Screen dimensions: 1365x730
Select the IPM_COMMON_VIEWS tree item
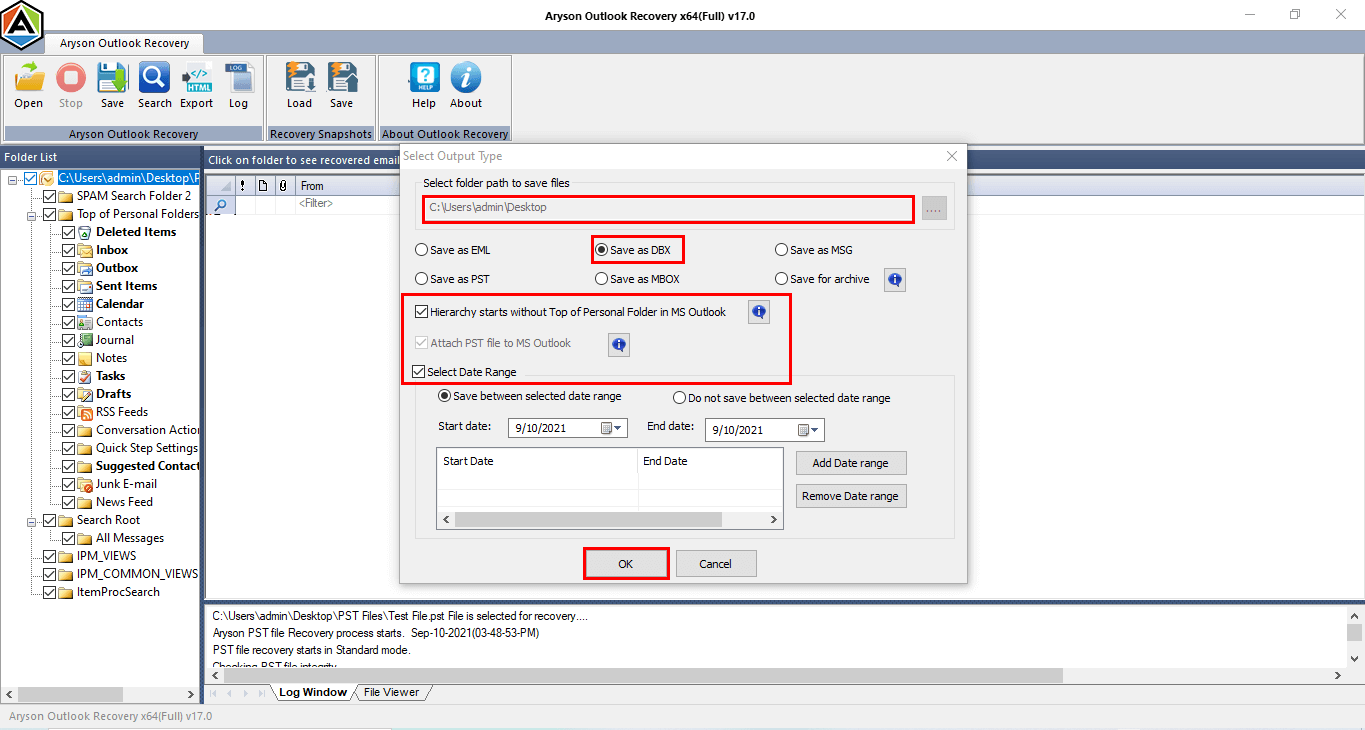(137, 574)
